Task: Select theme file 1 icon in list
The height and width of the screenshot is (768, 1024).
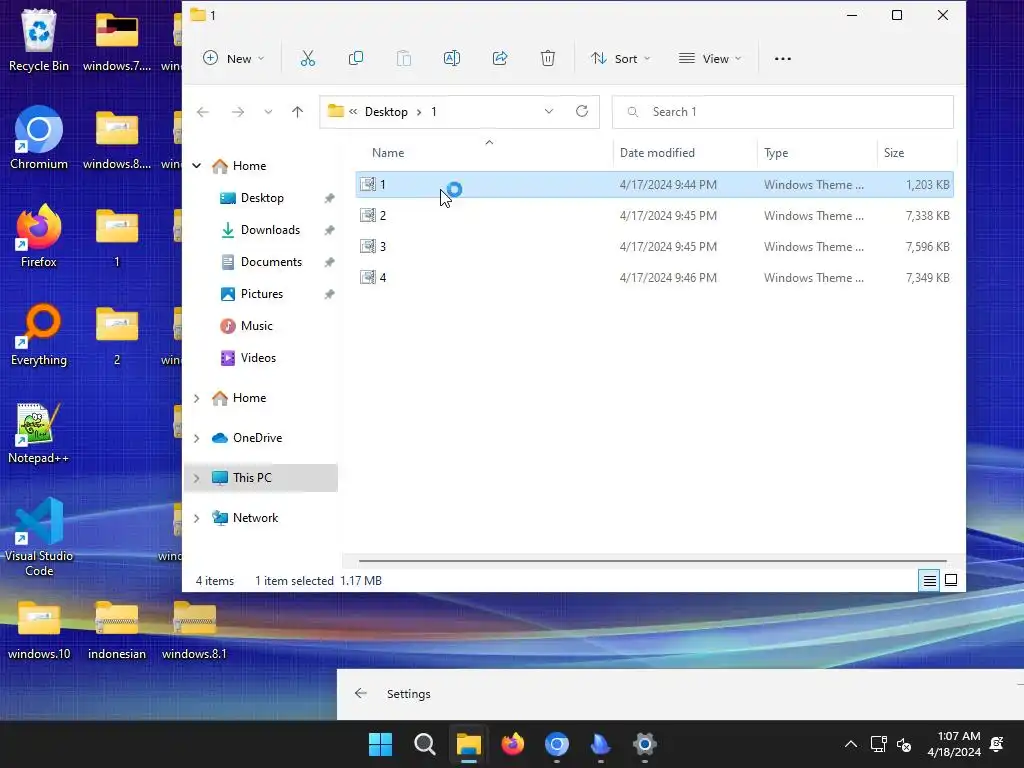Action: point(368,184)
